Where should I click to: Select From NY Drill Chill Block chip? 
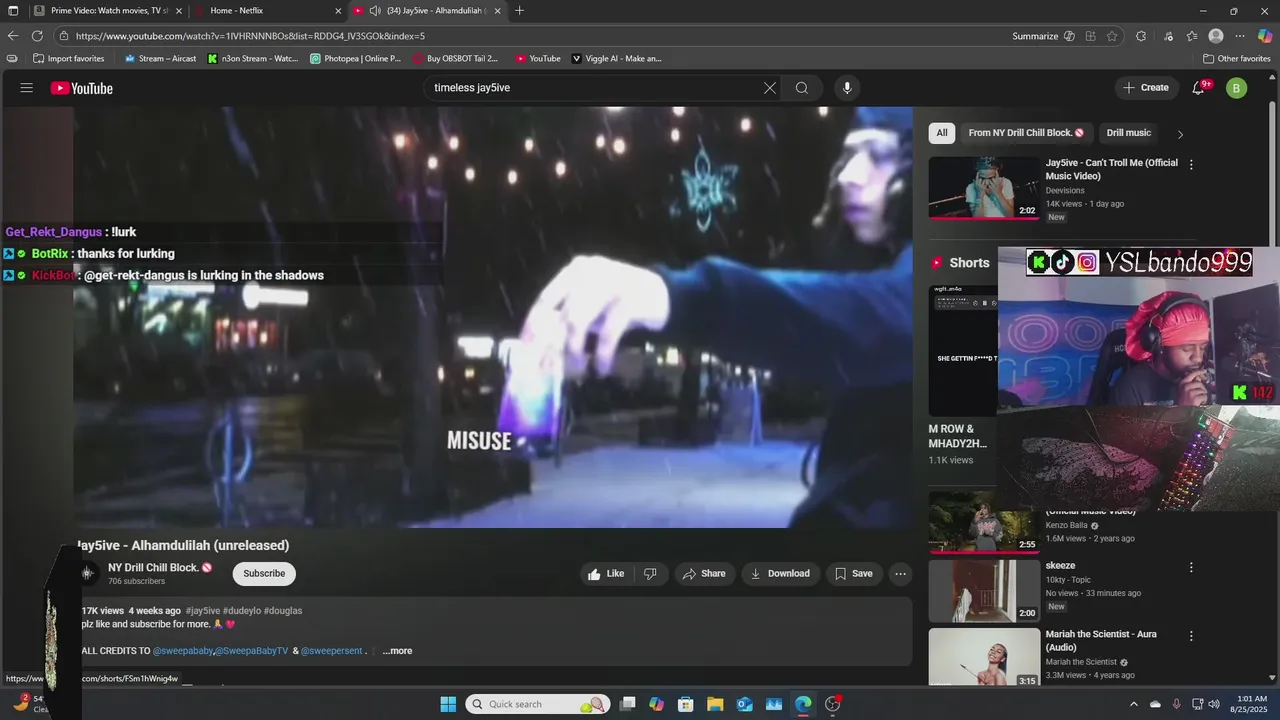pyautogui.click(x=1026, y=133)
